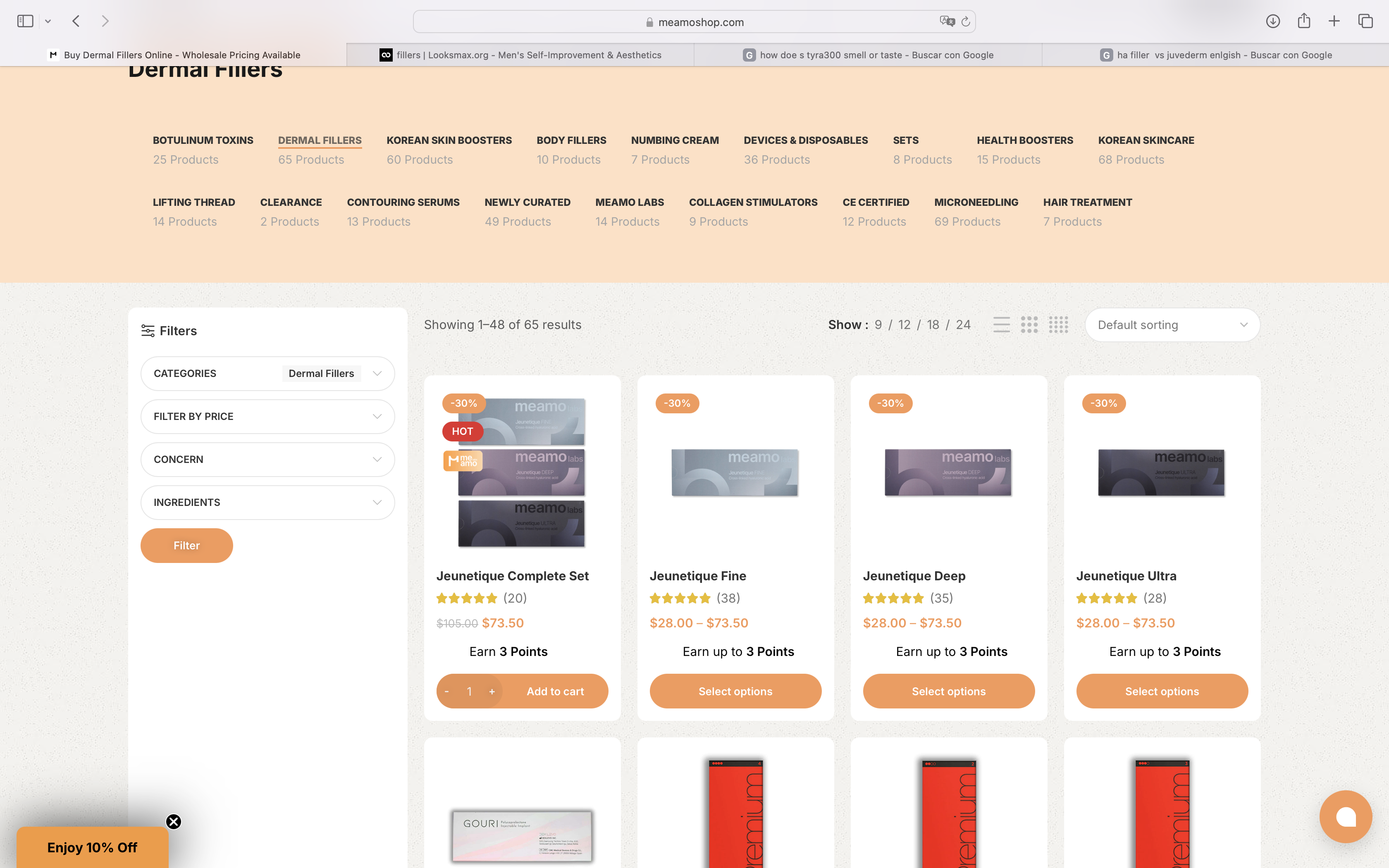Screen dimensions: 1389x868
Task: Open Microneedling category
Action: [x=976, y=202]
